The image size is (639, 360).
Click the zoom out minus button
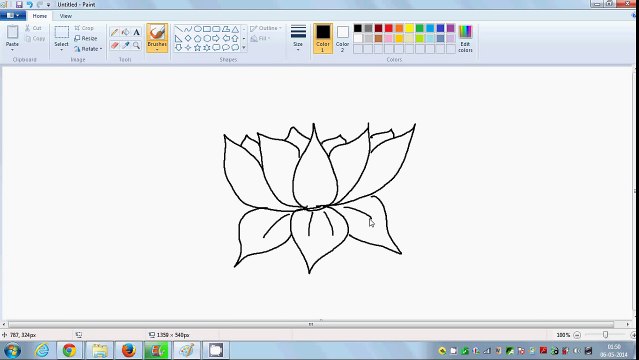click(577, 335)
